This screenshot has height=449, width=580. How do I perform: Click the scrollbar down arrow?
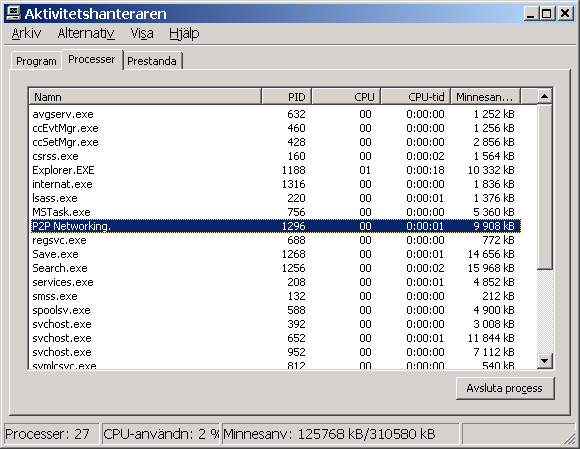click(544, 361)
